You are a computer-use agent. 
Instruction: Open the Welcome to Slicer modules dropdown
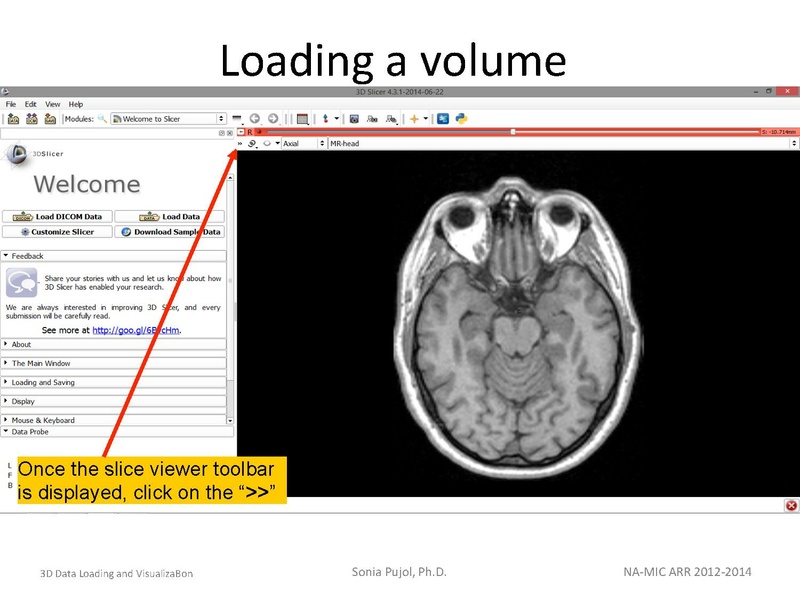(x=168, y=119)
